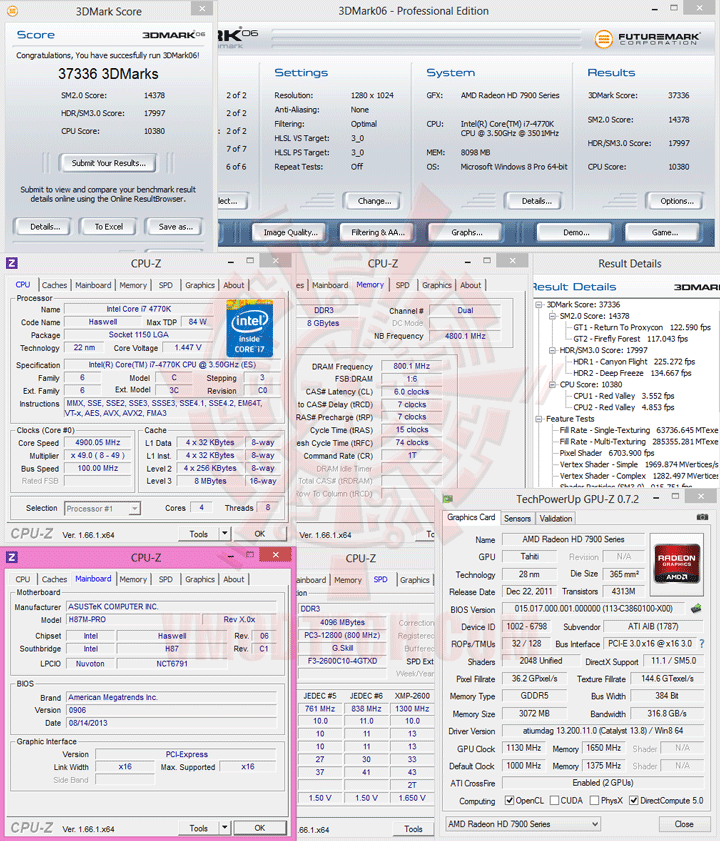This screenshot has height=841, width=720.
Task: Click the BIOS save chip icon in GPU-Z
Action: 696,609
